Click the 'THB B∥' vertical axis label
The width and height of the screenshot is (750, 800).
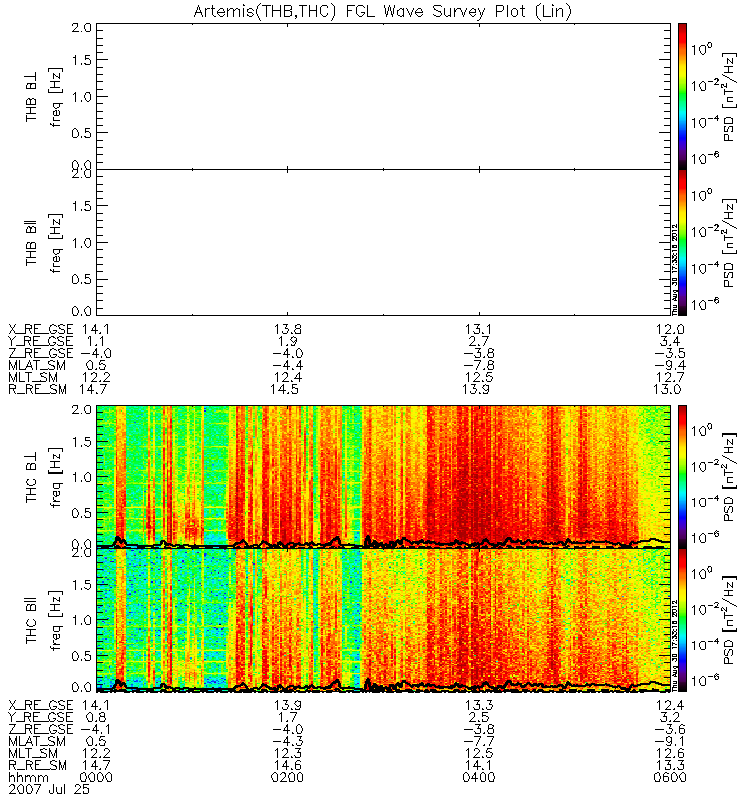tap(31, 243)
